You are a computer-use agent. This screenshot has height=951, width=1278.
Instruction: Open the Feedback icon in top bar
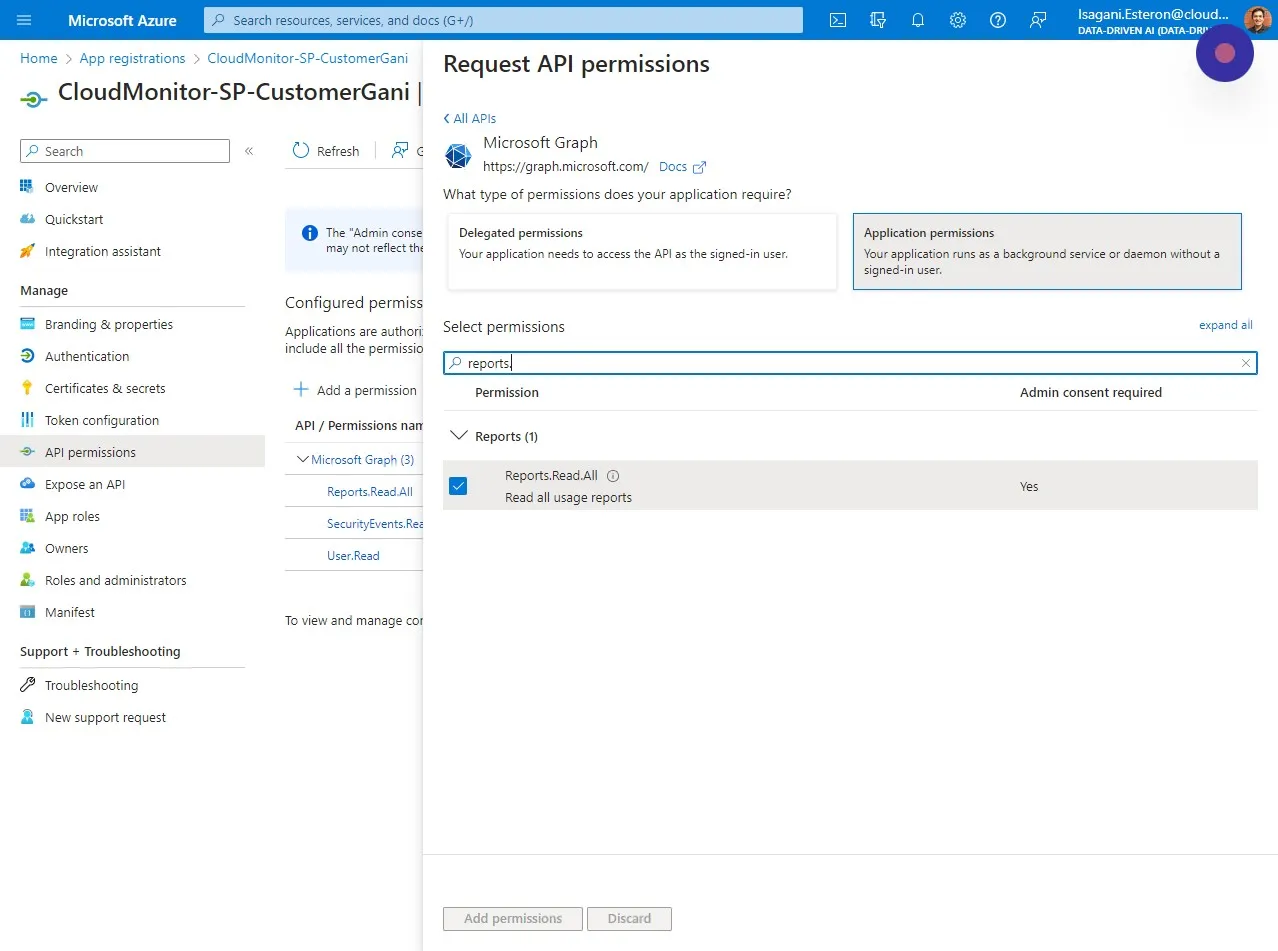(1038, 20)
